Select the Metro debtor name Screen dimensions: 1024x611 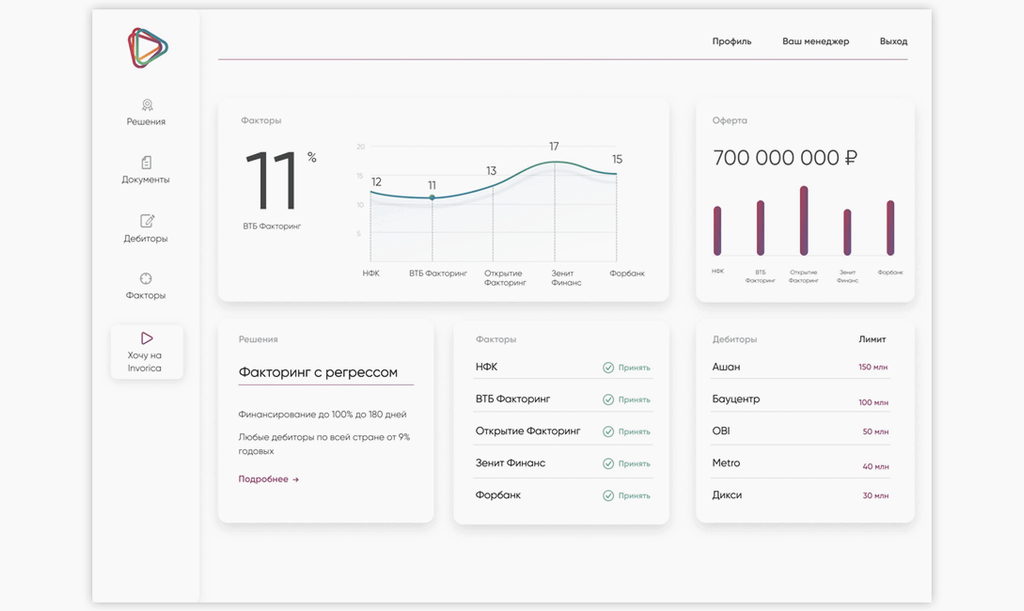(726, 463)
